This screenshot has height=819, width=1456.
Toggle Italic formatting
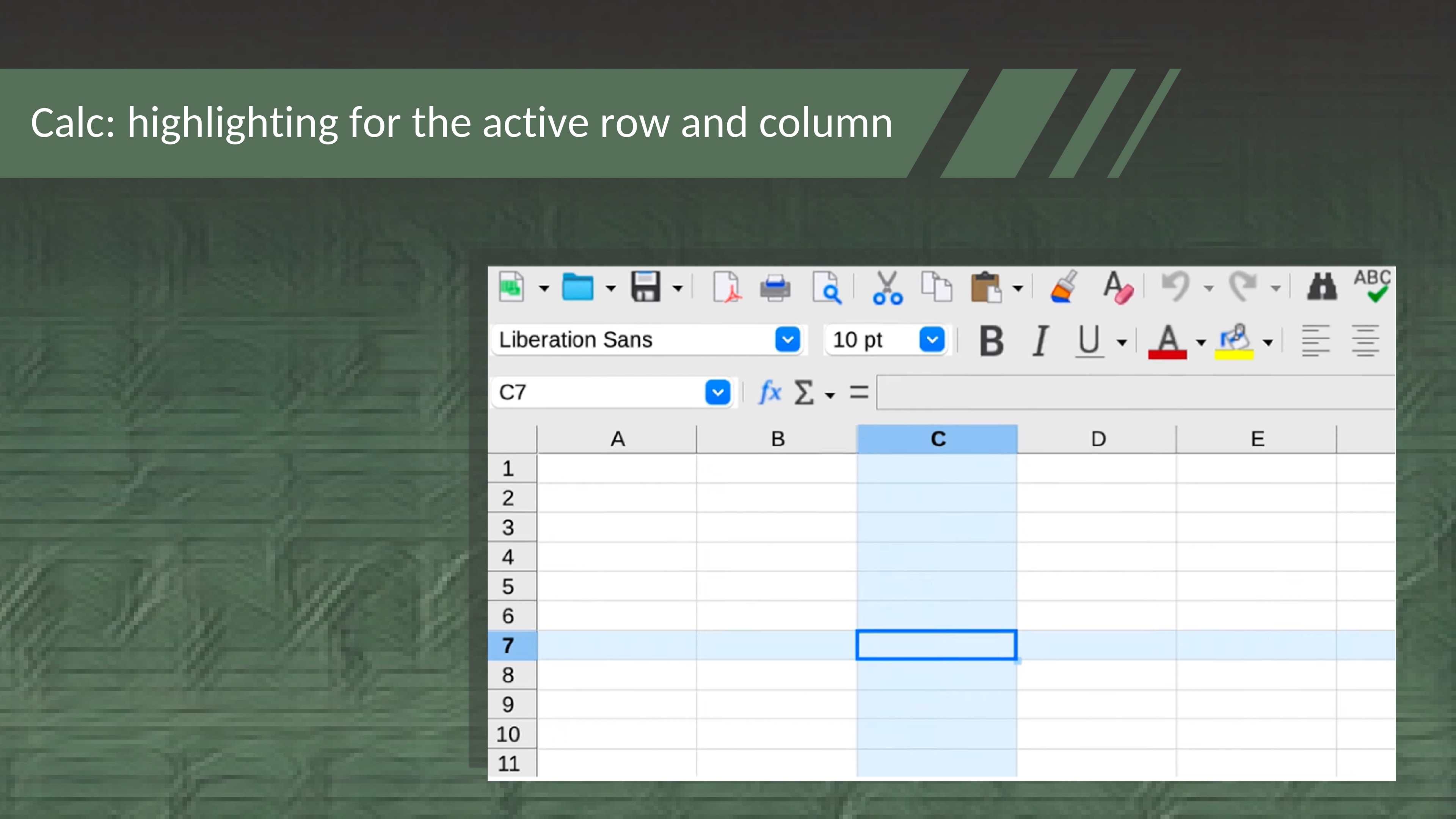point(1040,341)
